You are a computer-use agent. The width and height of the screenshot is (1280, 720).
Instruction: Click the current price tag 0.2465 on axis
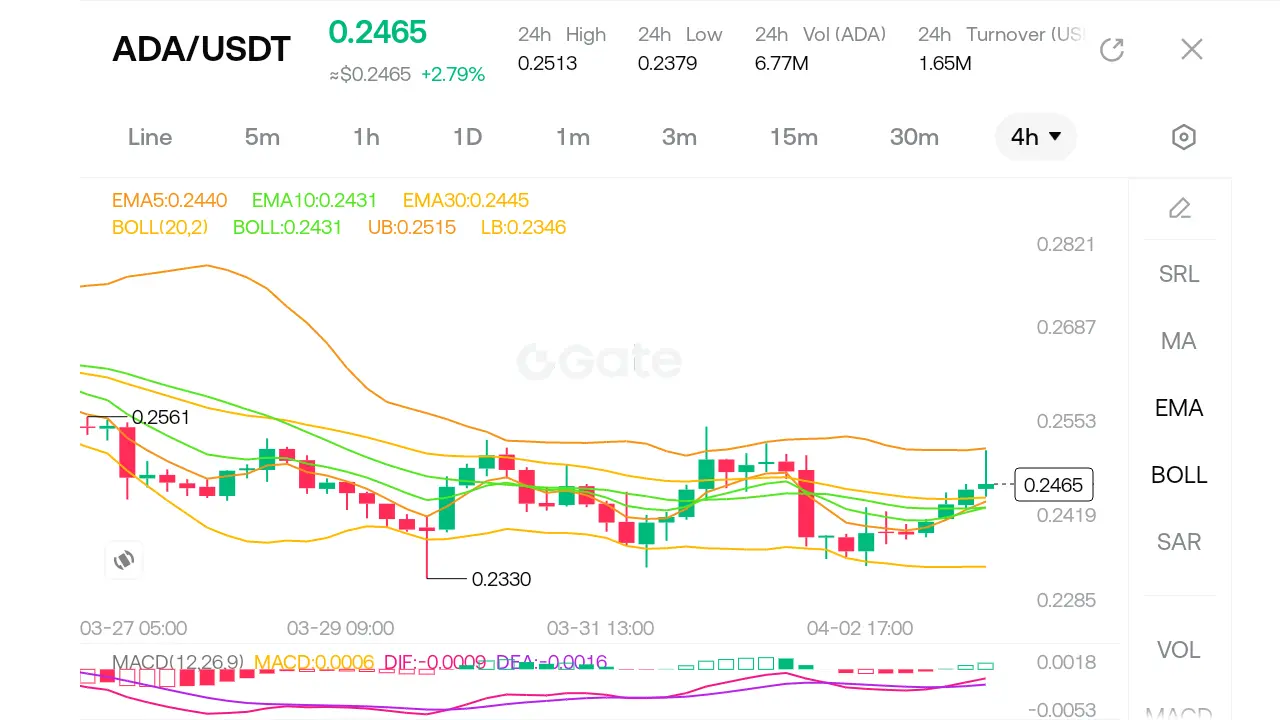pyautogui.click(x=1054, y=485)
